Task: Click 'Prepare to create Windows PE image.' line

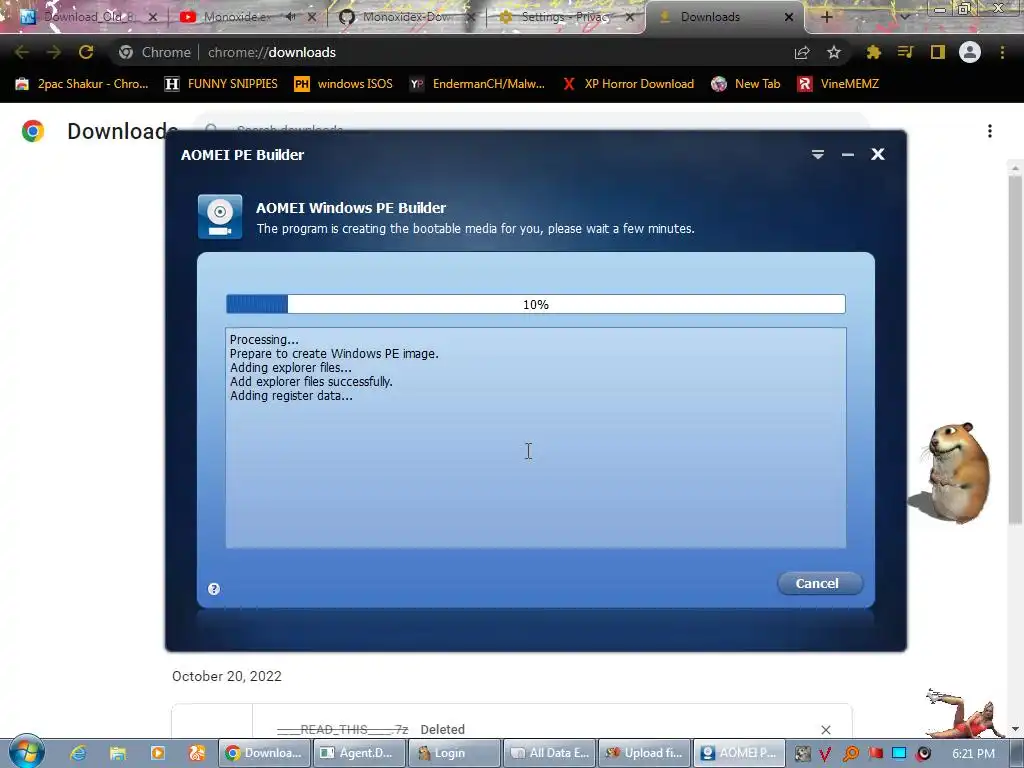Action: click(334, 353)
